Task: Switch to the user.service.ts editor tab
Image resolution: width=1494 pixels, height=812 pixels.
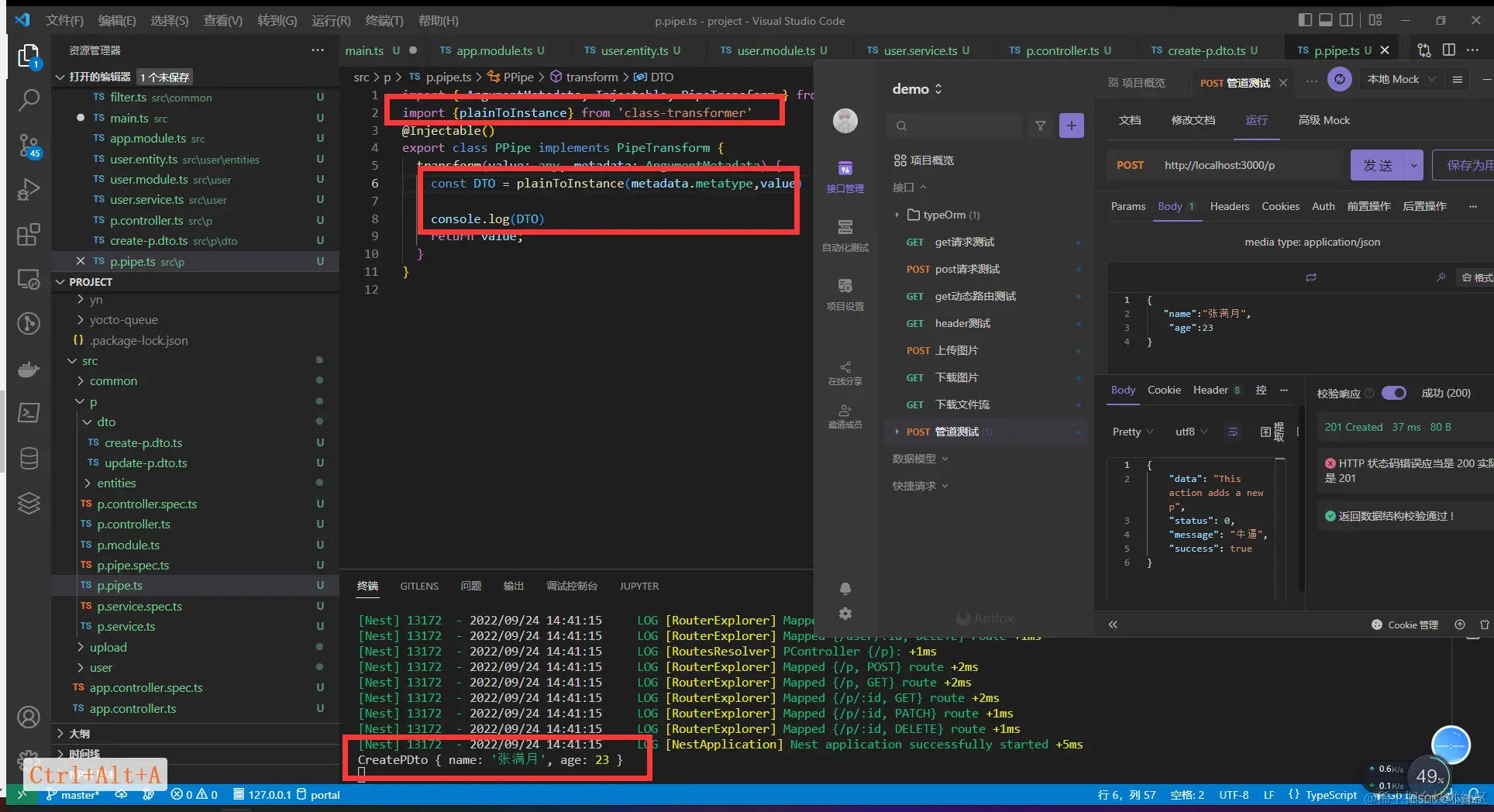Action: [919, 50]
